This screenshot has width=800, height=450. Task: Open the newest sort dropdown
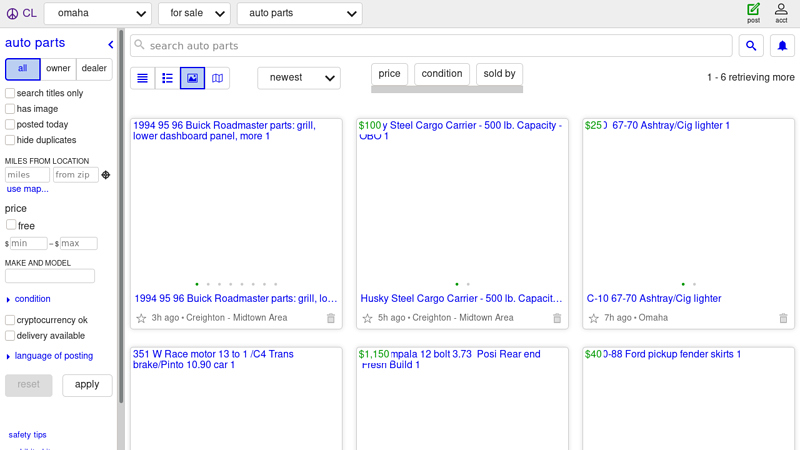[x=299, y=78]
